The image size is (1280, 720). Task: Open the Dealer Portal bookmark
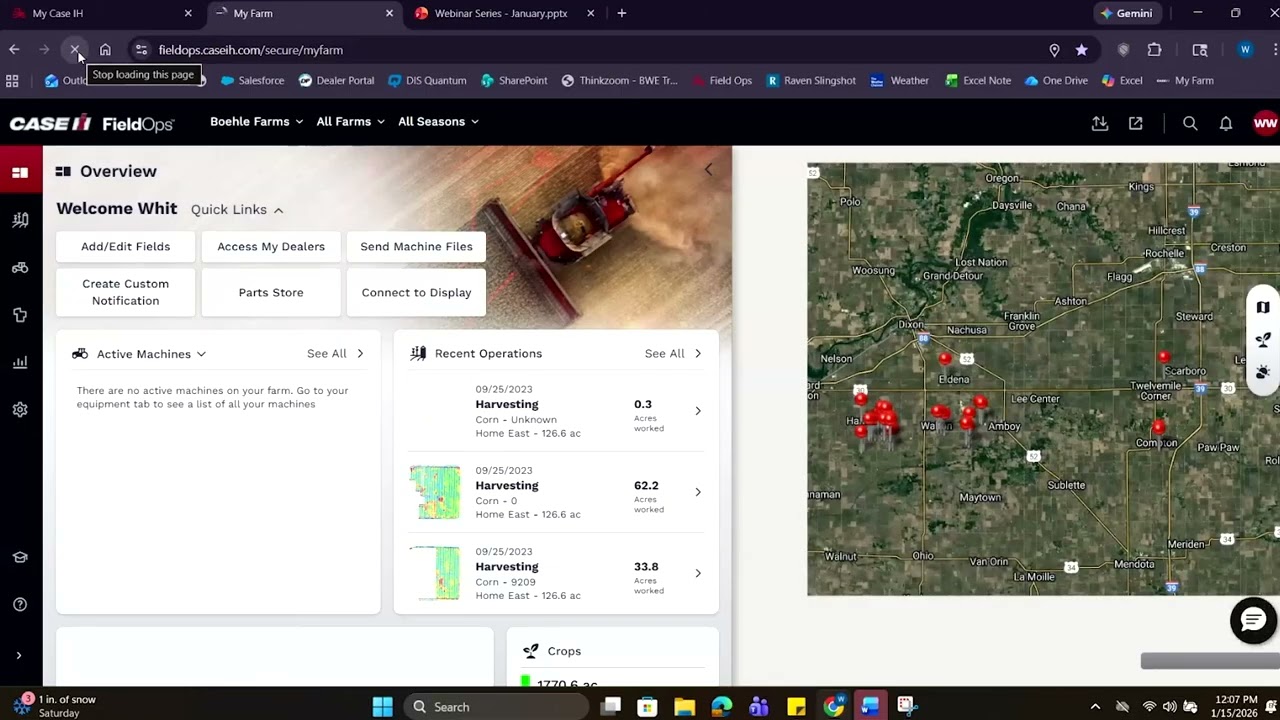pos(336,81)
